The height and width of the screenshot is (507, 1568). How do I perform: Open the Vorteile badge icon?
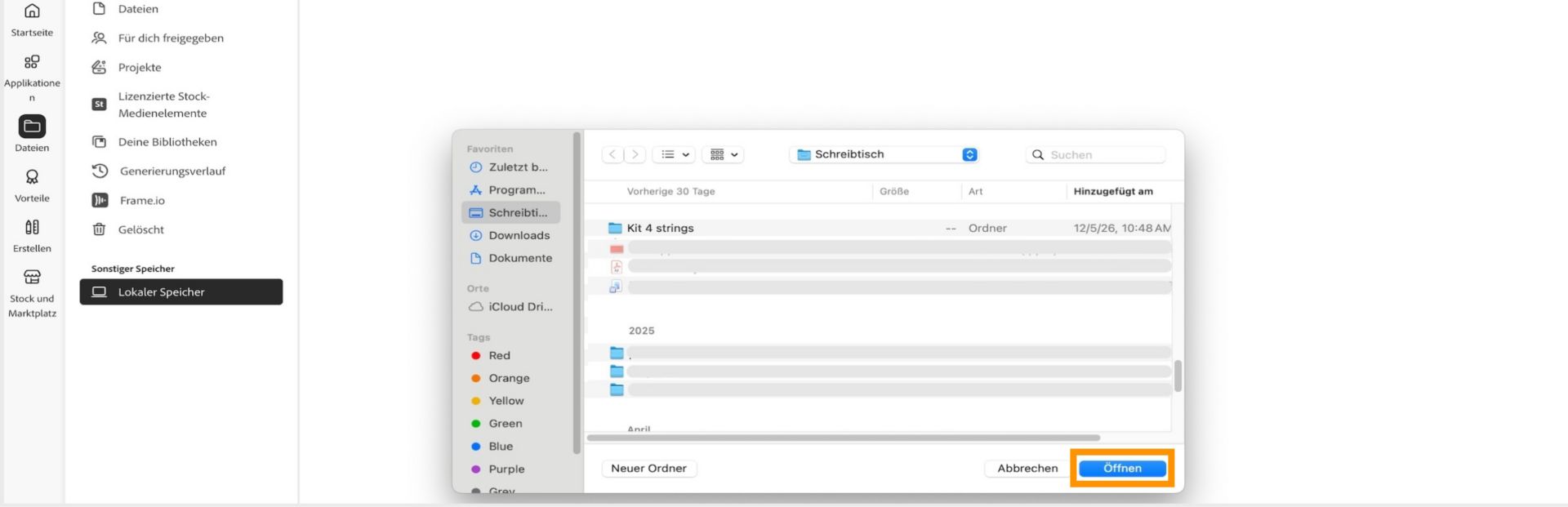click(x=32, y=177)
